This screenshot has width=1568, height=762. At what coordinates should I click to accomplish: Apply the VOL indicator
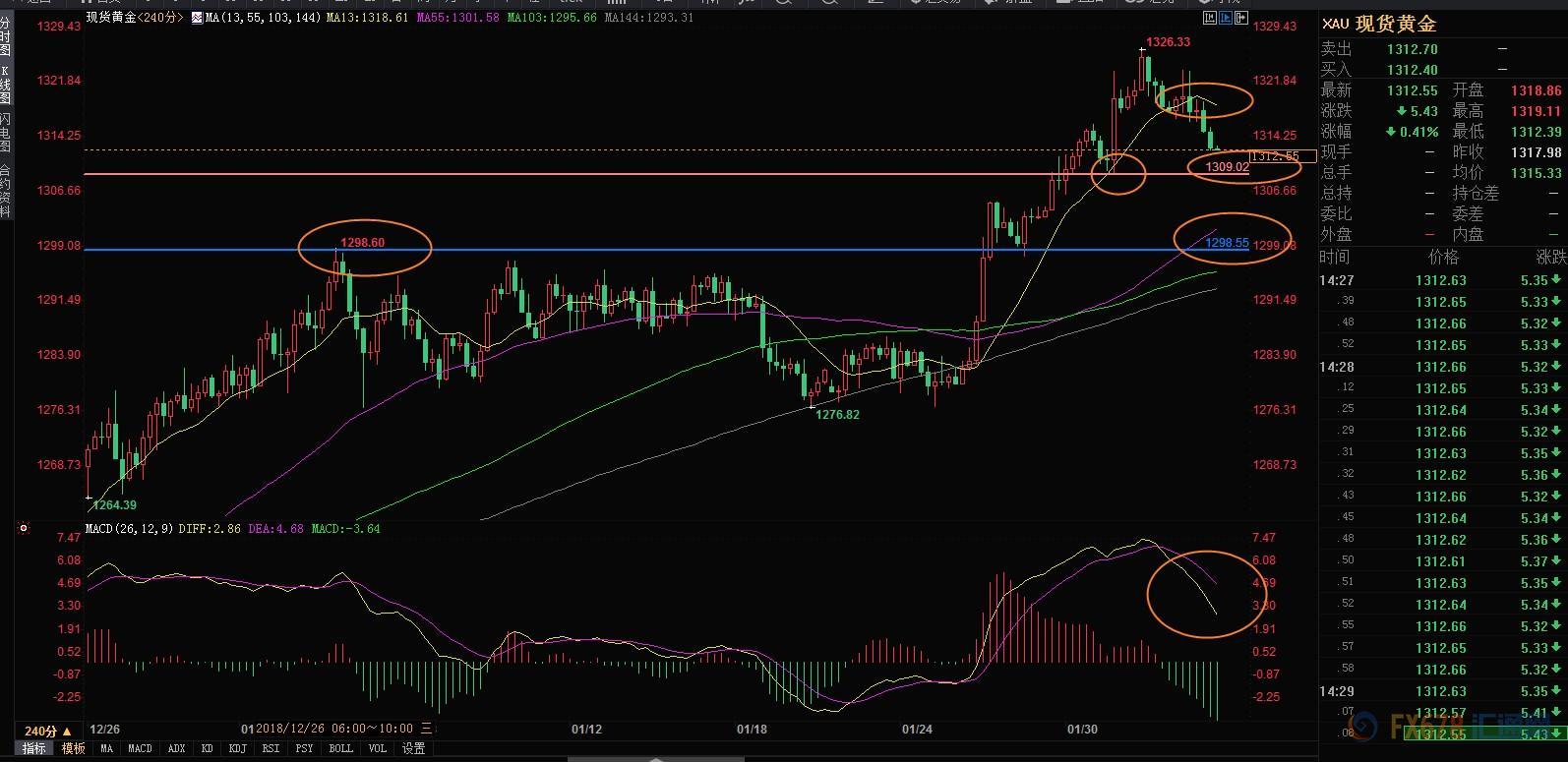pyautogui.click(x=378, y=749)
